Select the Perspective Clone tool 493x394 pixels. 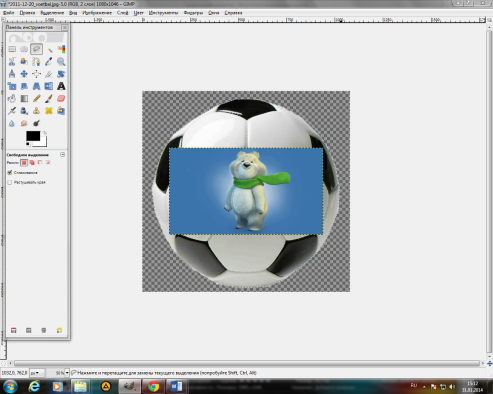tap(61, 111)
